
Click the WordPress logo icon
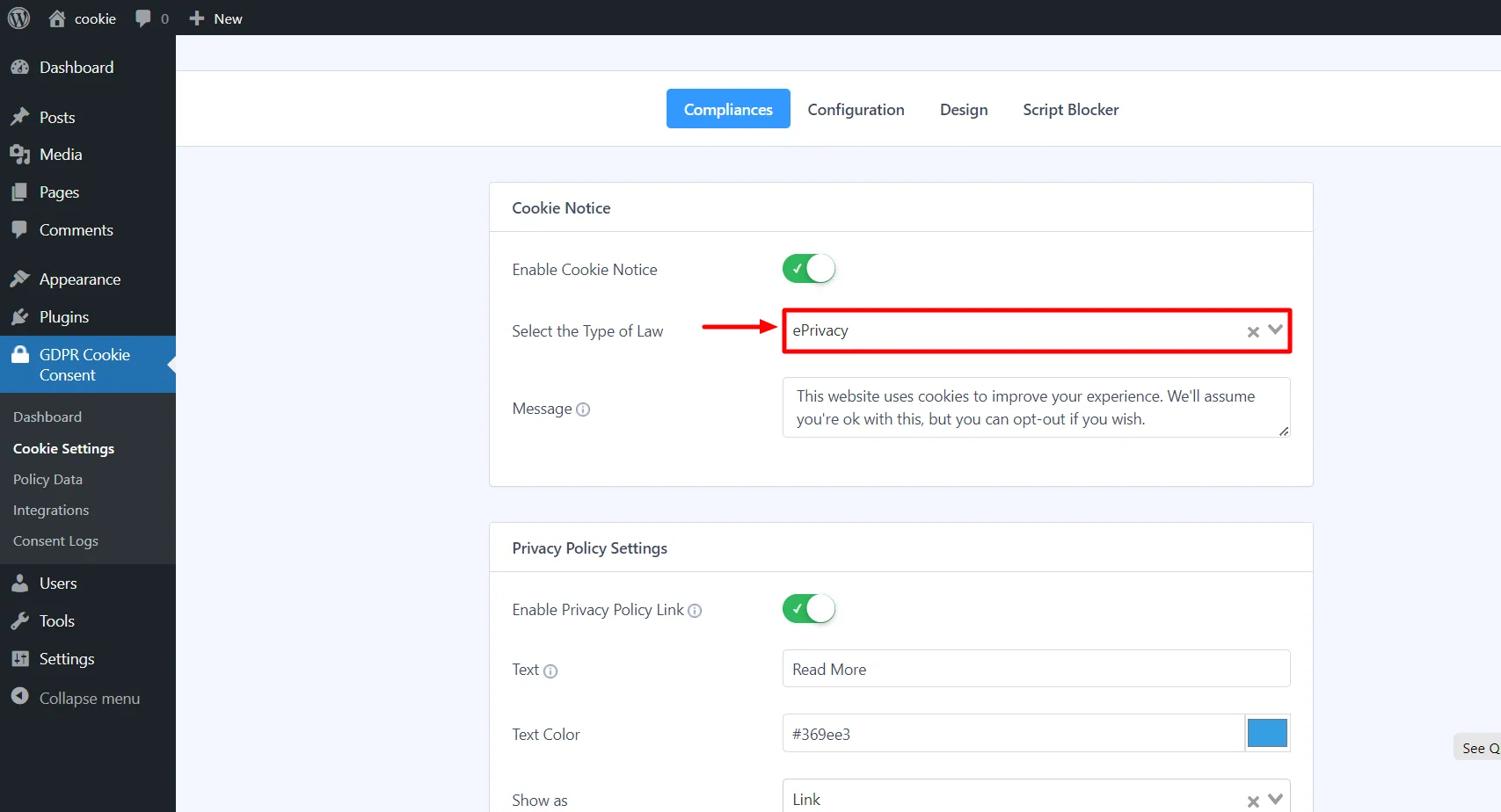18,18
